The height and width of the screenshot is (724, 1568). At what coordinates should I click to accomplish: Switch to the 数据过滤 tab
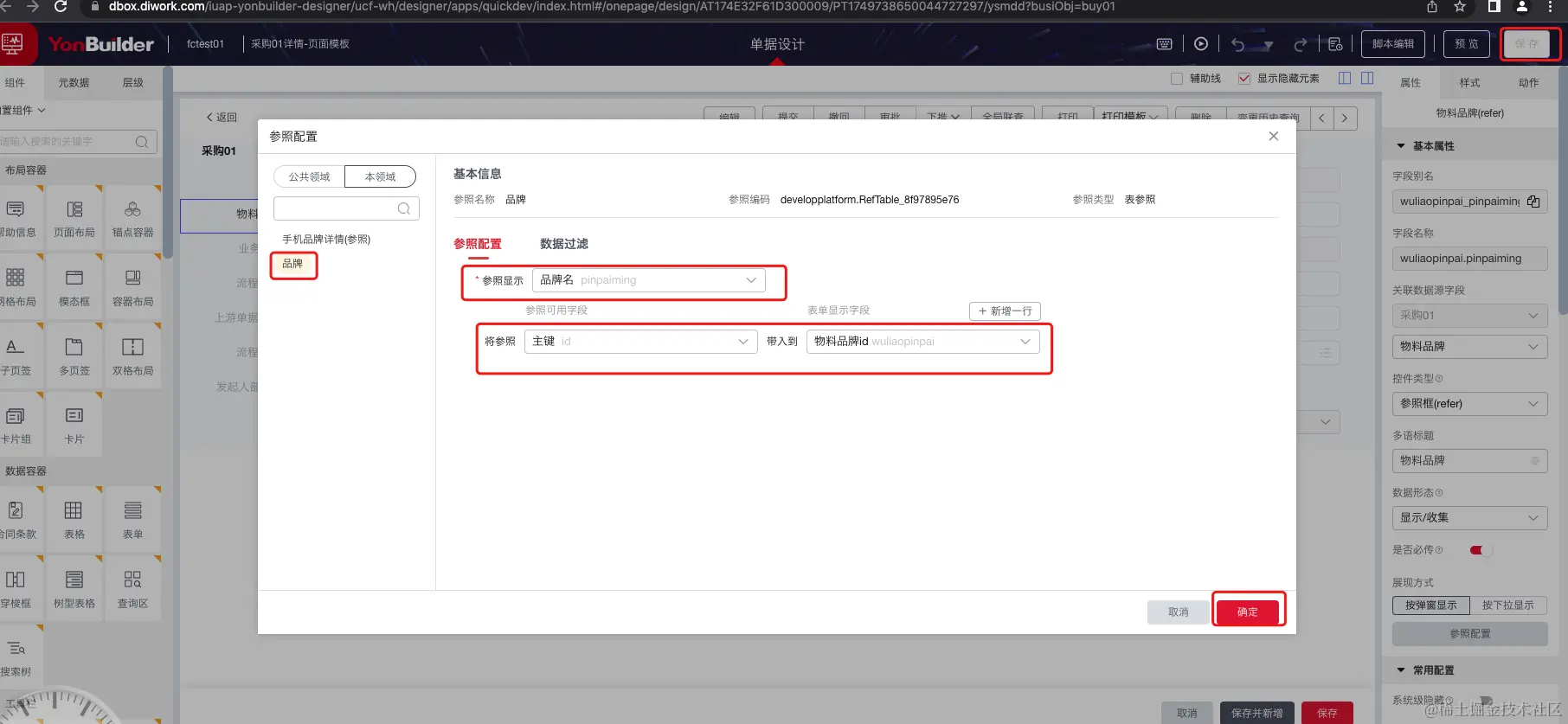click(x=564, y=244)
